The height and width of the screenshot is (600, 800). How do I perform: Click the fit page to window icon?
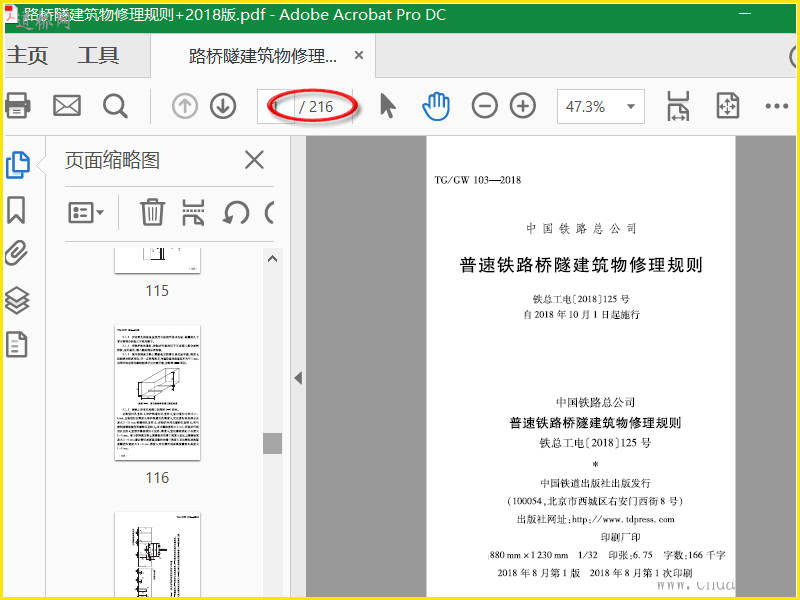[728, 106]
